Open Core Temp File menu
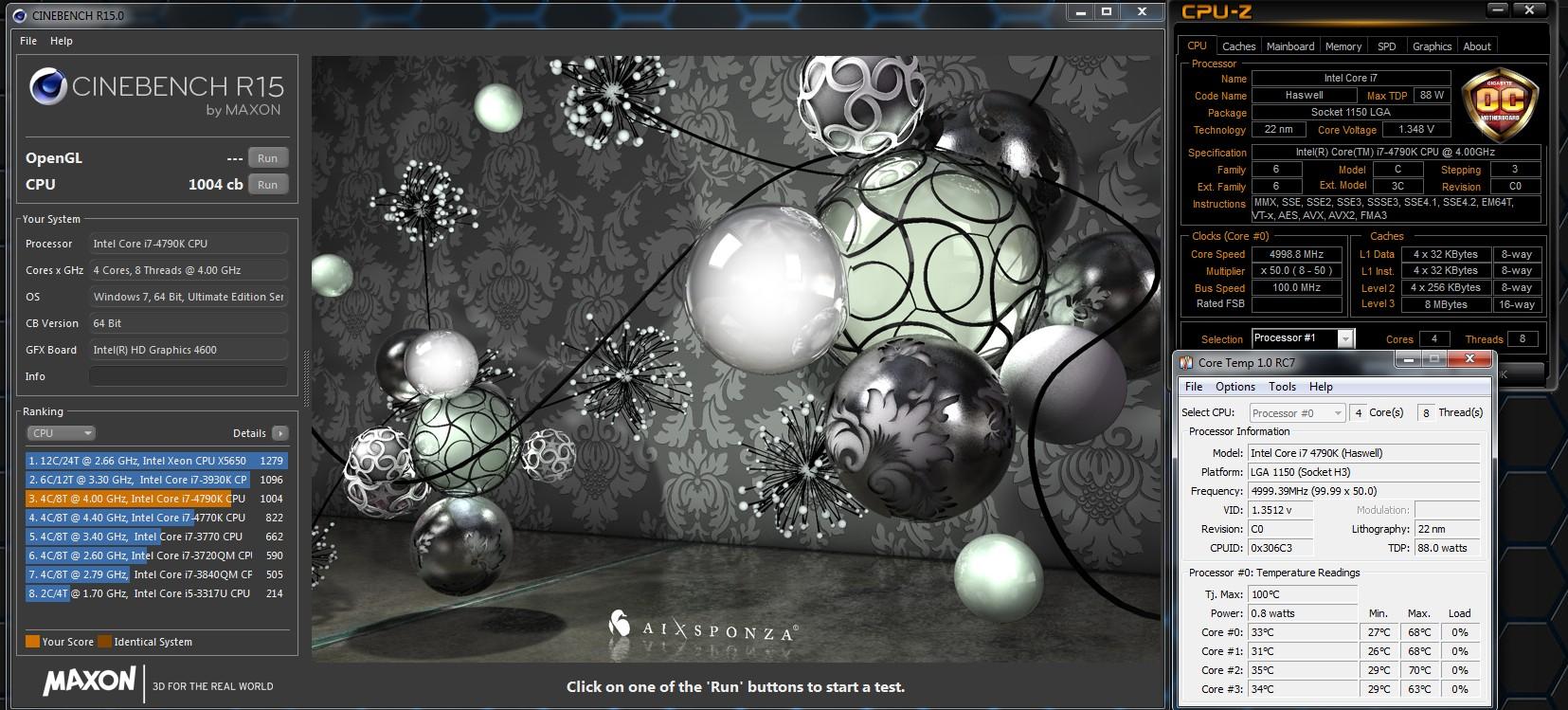 click(1194, 387)
